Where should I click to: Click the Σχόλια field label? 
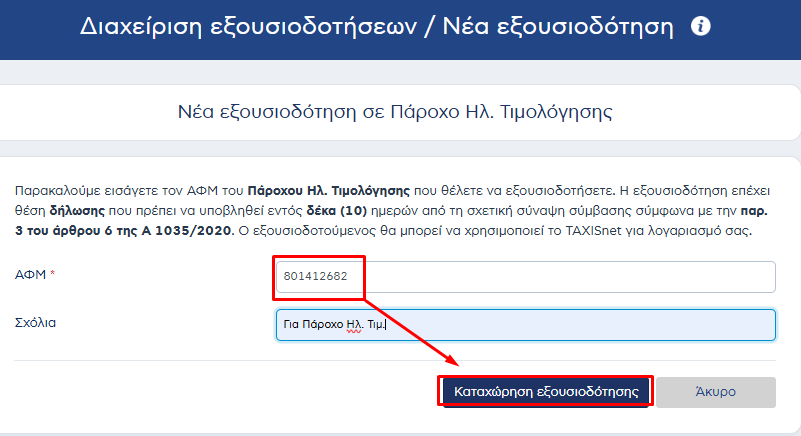coord(35,323)
